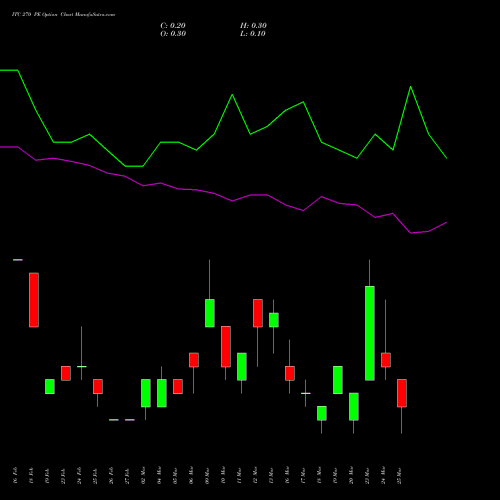Click the last red candle above 25 Mar
This screenshot has width=500, height=500.
pos(402,393)
